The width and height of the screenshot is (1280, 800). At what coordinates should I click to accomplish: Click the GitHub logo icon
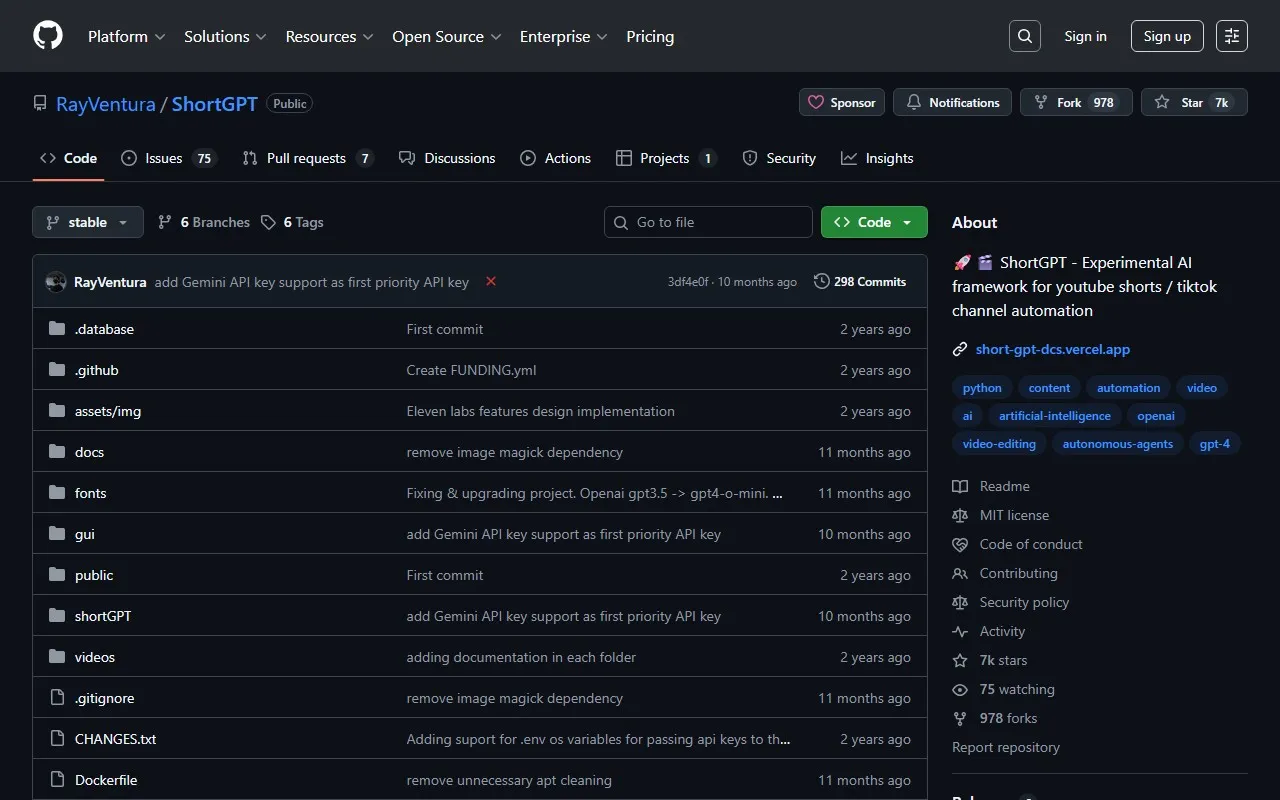pyautogui.click(x=48, y=36)
